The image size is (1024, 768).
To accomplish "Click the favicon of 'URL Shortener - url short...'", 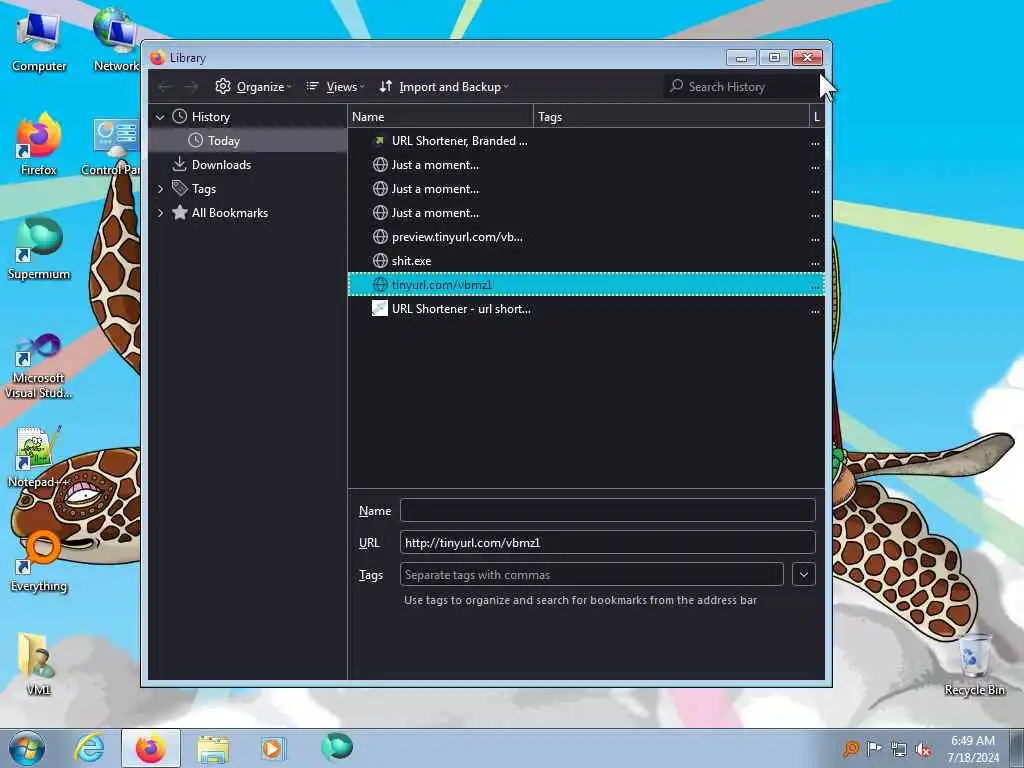I will [x=380, y=308].
